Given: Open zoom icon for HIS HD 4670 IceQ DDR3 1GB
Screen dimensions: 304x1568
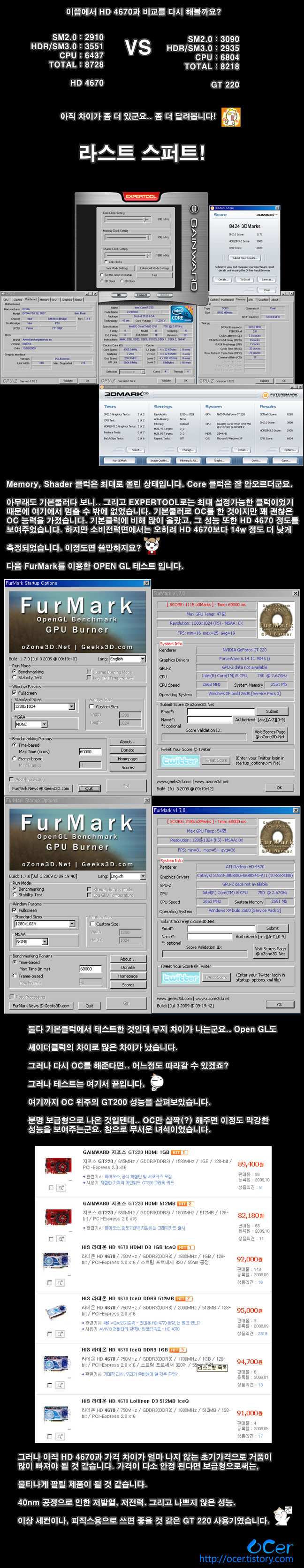Looking at the screenshot, I should click(x=61, y=1385).
